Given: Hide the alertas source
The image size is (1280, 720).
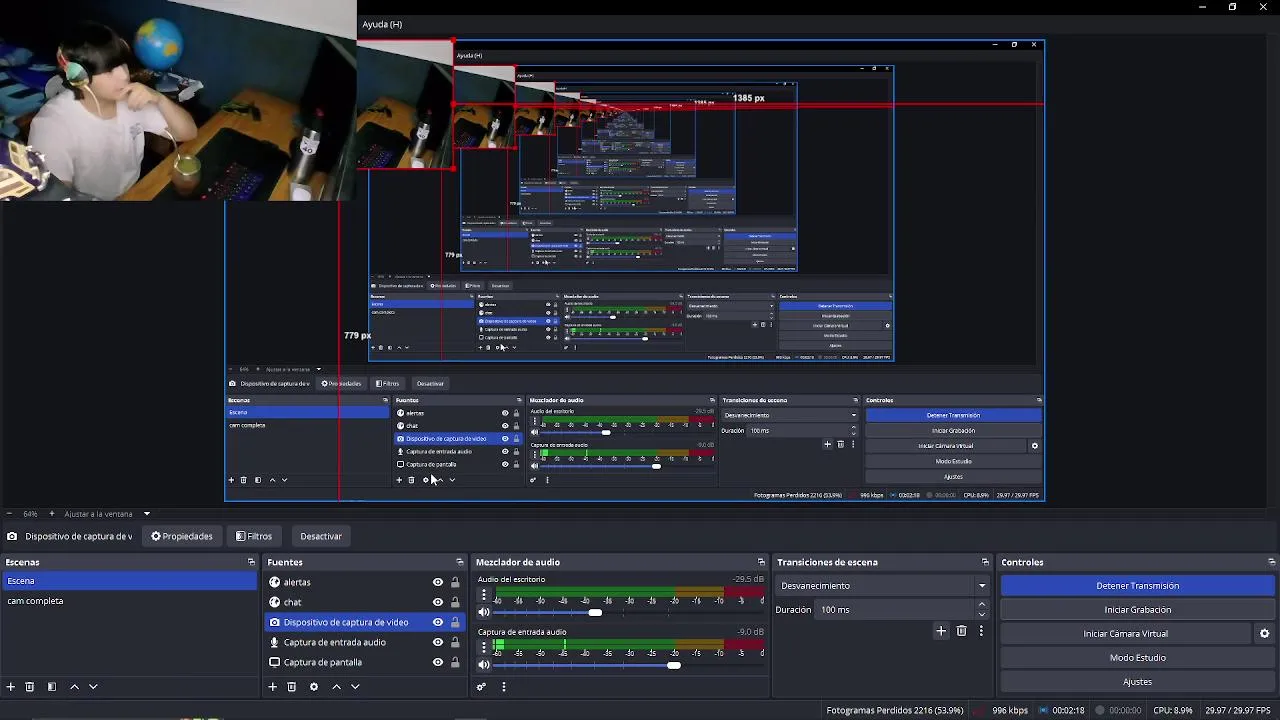Looking at the screenshot, I should pos(438,582).
